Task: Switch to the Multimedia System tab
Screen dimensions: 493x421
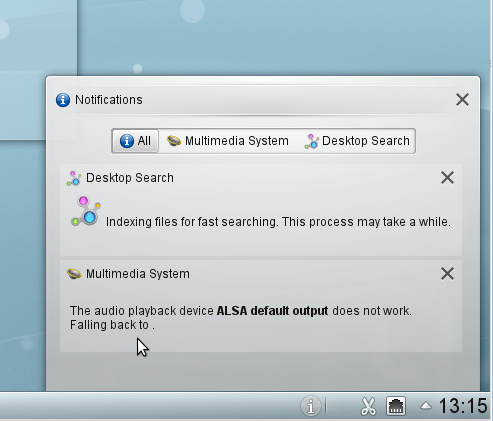Action: [228, 141]
